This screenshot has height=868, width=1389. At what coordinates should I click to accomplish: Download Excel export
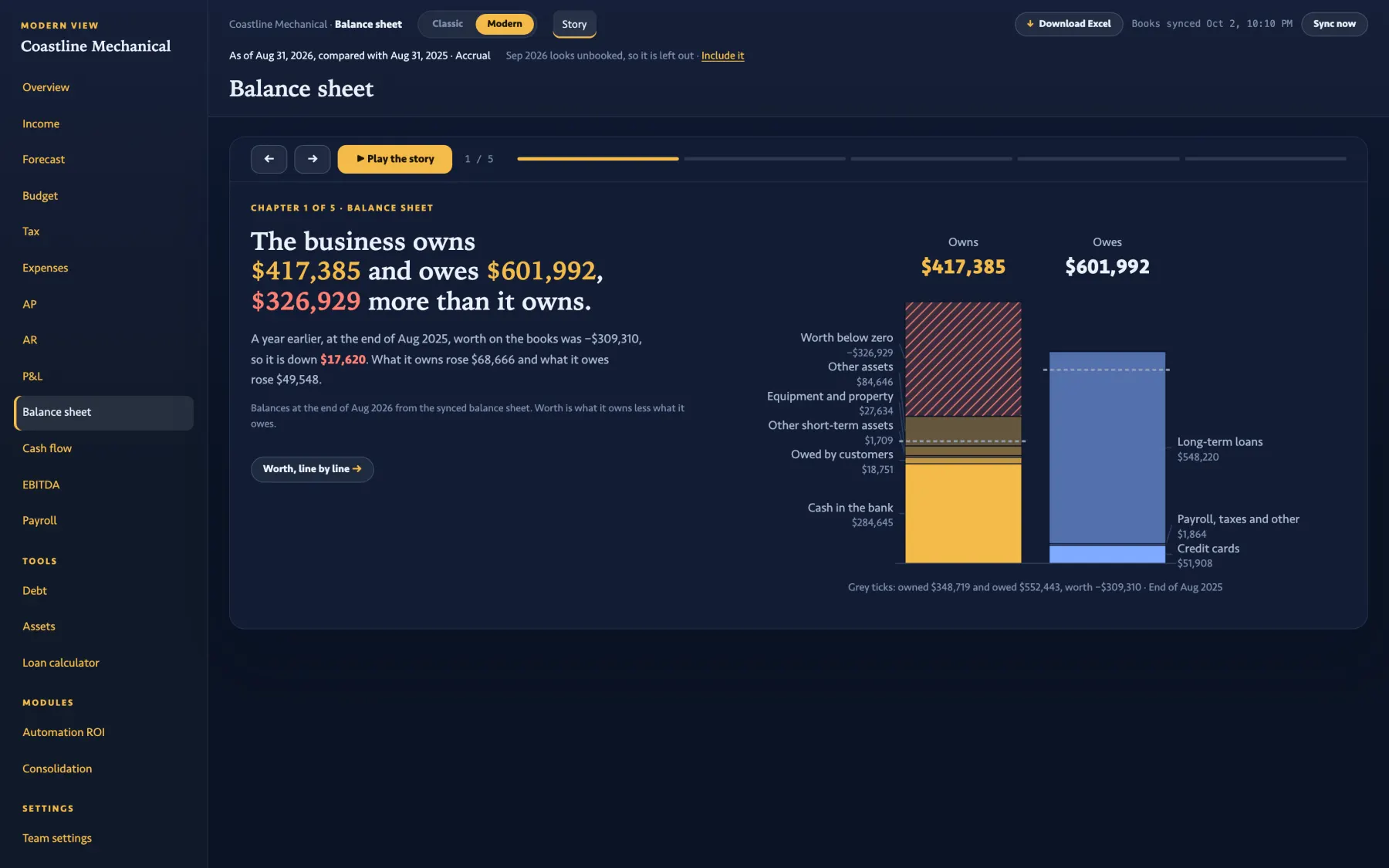tap(1069, 24)
